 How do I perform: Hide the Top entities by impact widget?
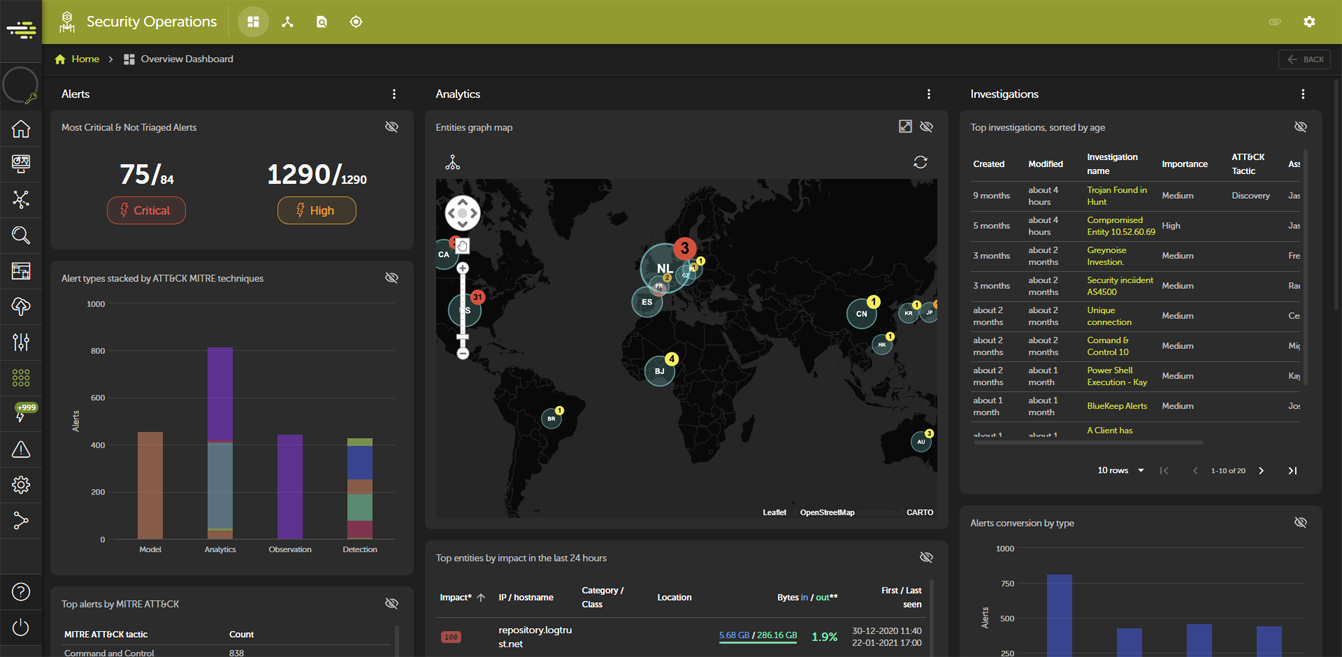coord(927,558)
